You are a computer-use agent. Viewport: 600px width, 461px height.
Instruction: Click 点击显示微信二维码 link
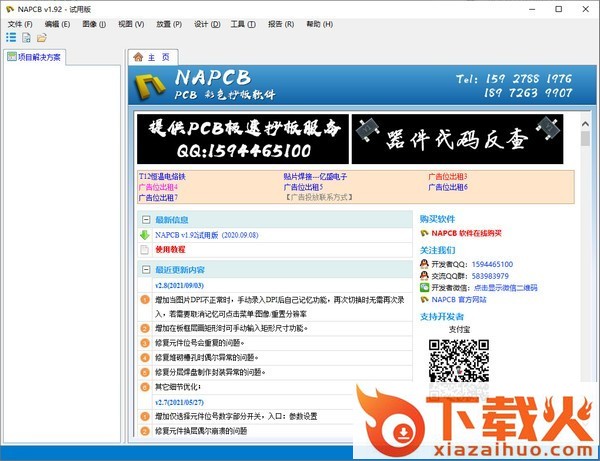(505, 288)
